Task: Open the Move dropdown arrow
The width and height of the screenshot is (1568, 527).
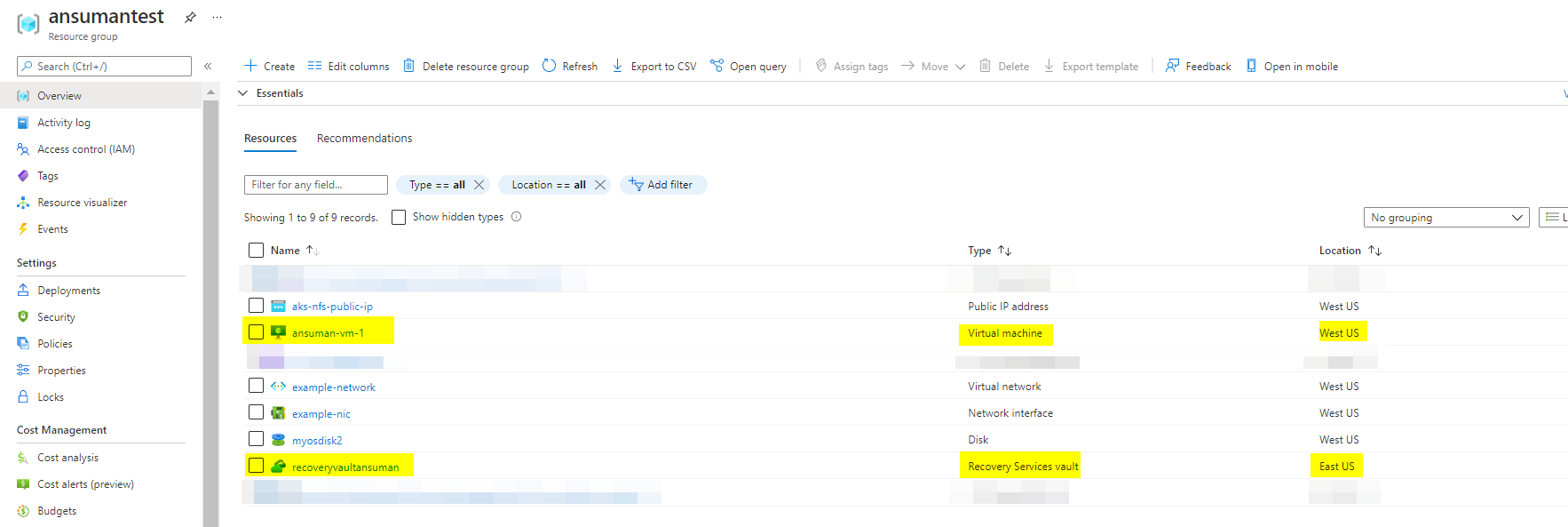Action: (x=960, y=67)
